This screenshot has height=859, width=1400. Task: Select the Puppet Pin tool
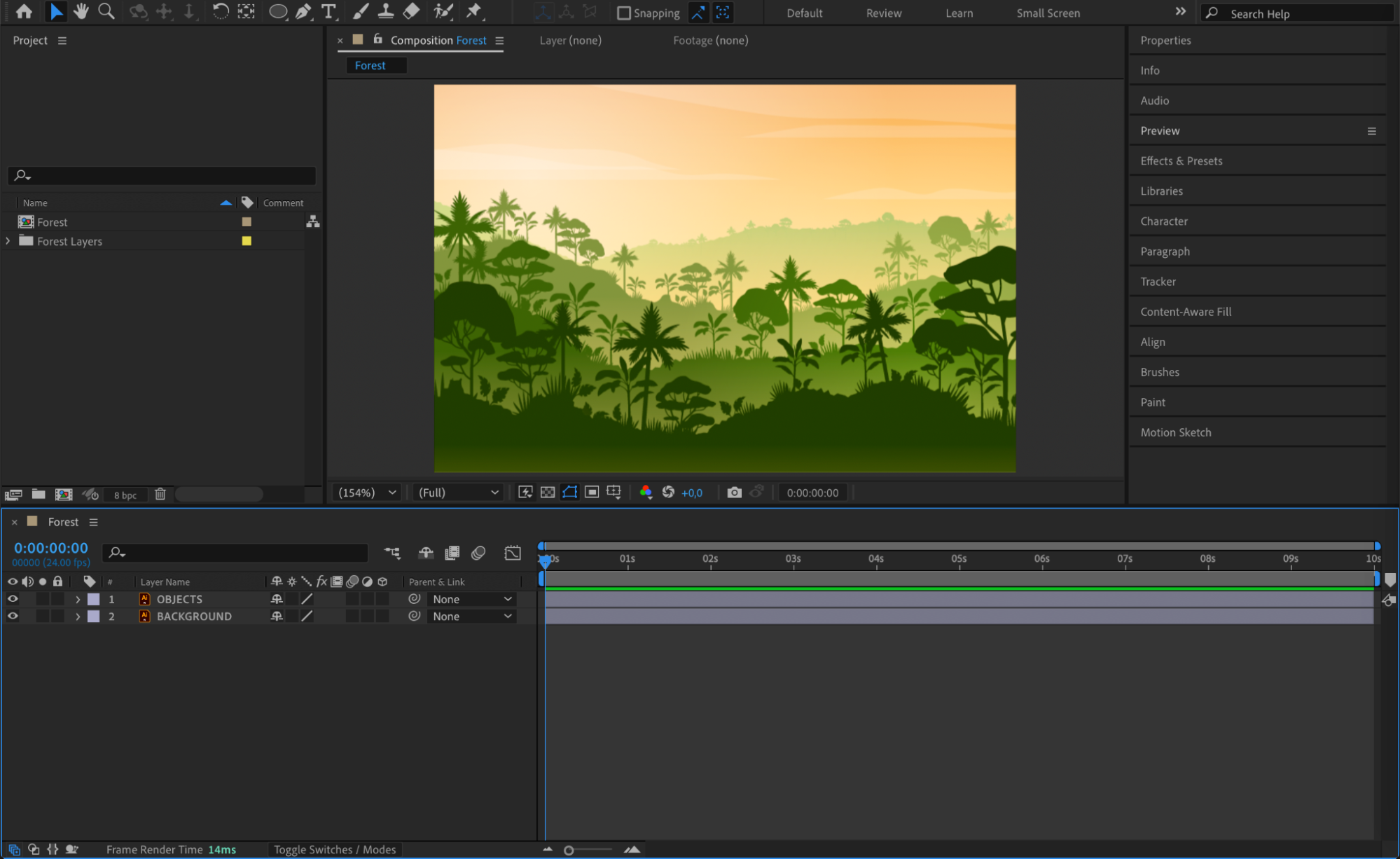coord(474,11)
